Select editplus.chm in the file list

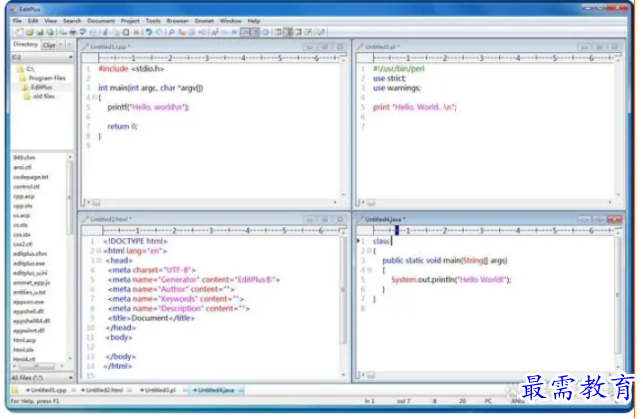30,254
